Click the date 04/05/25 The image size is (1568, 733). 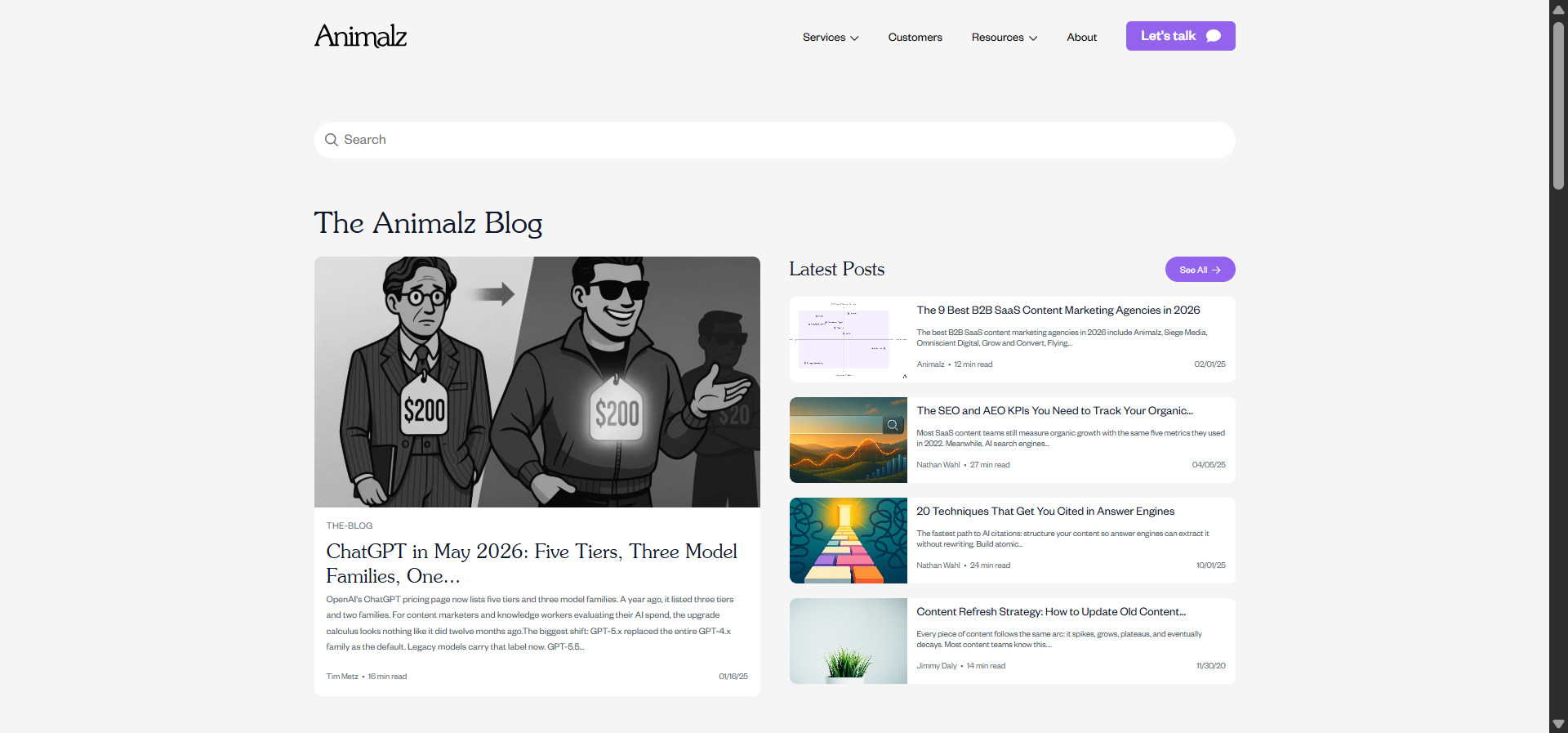click(1209, 465)
